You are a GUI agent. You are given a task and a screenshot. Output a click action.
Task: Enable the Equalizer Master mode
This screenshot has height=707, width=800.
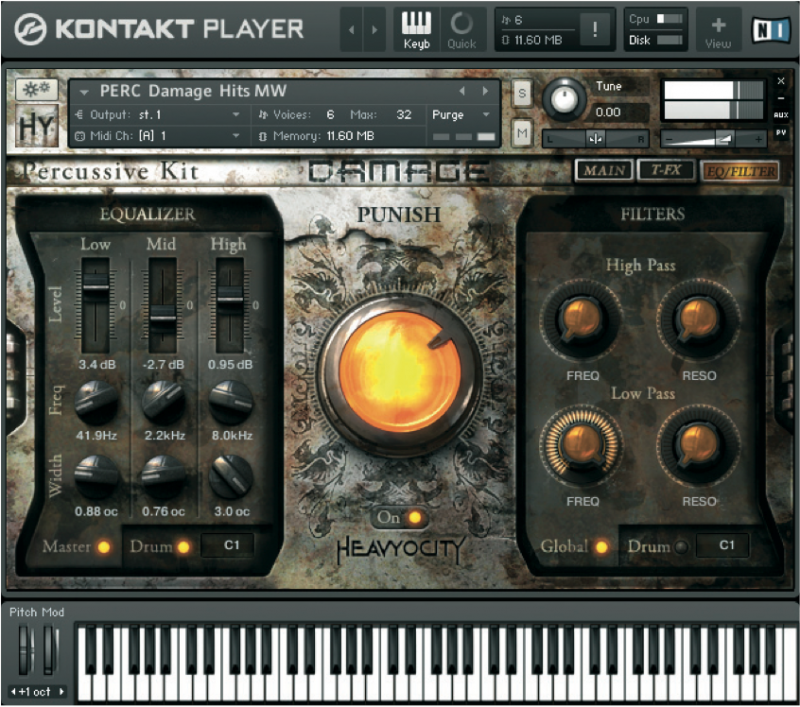click(x=104, y=547)
